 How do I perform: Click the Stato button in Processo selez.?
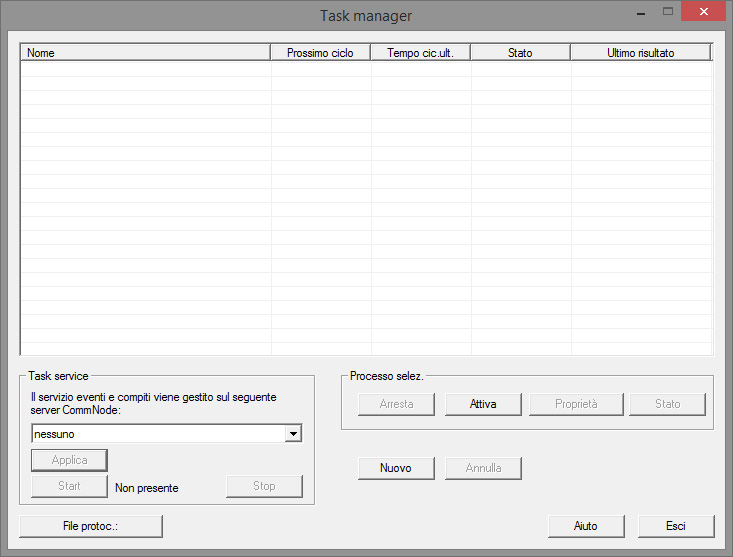tap(667, 404)
